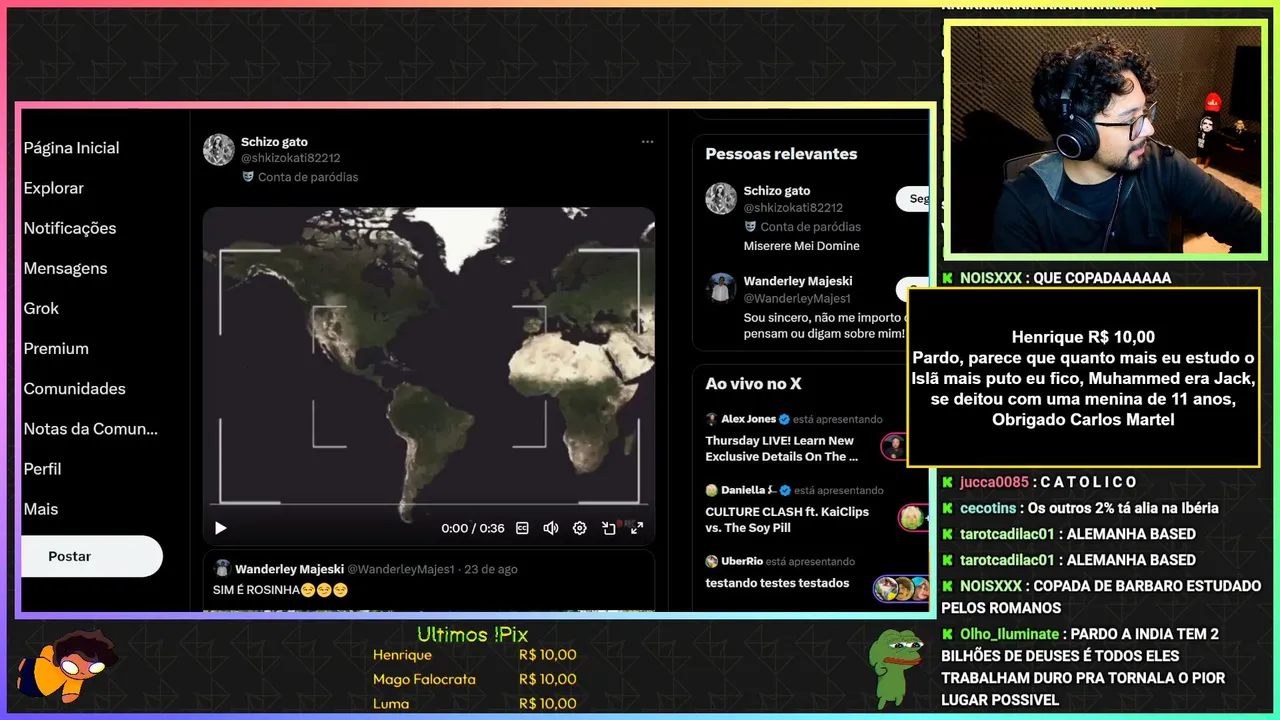The height and width of the screenshot is (720, 1280).
Task: Click the NOISXXX QUE COPADAAAAAA chat message
Action: coord(1056,278)
